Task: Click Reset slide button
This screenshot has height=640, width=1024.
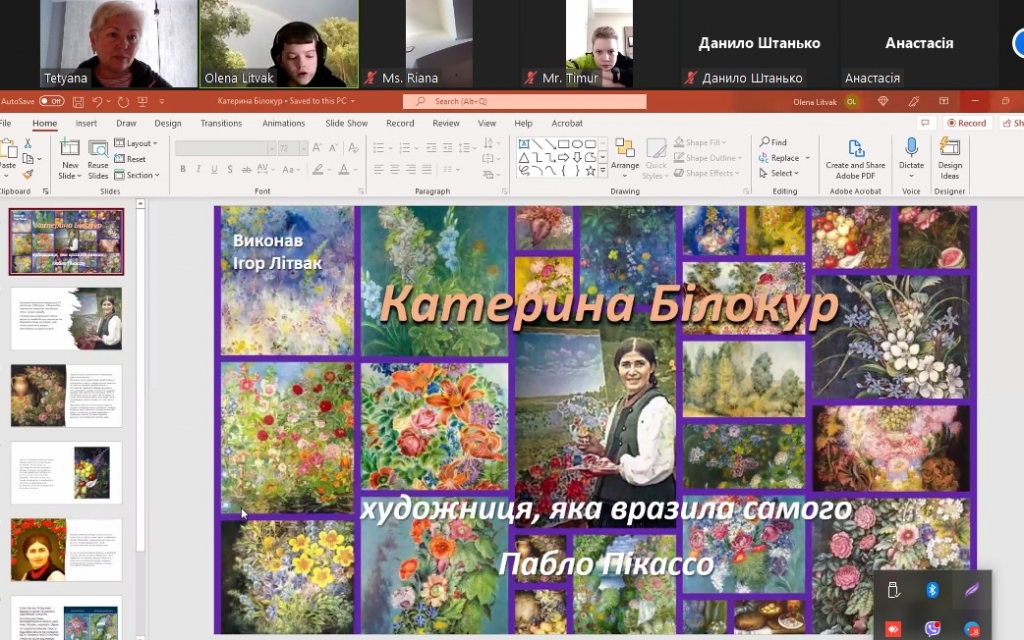Action: pyautogui.click(x=130, y=159)
